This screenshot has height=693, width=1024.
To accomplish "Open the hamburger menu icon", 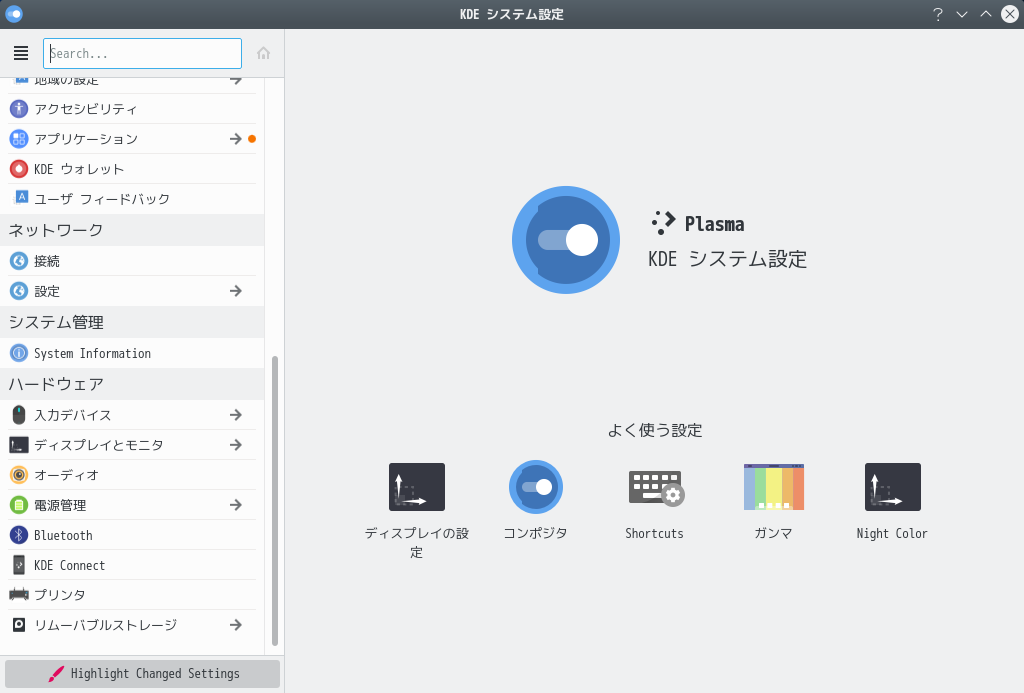I will pos(21,53).
